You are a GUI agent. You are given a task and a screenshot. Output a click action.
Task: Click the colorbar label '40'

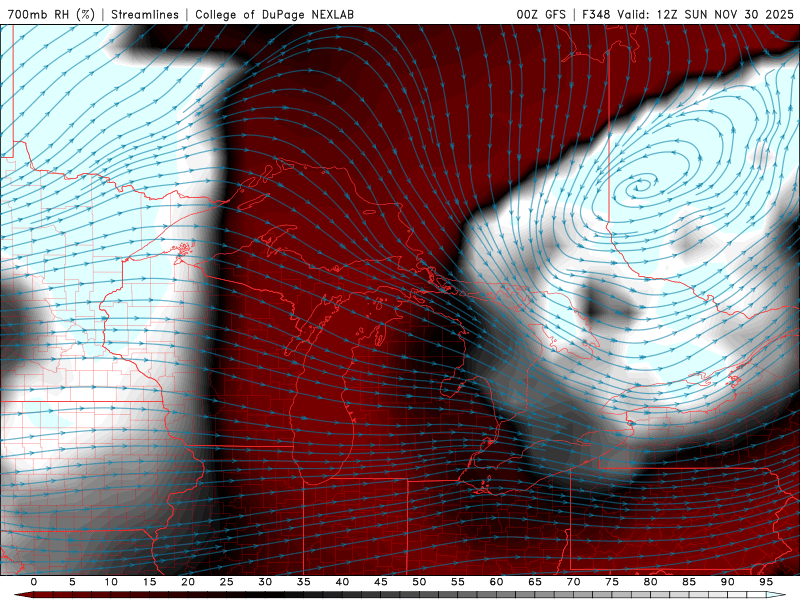pos(342,582)
